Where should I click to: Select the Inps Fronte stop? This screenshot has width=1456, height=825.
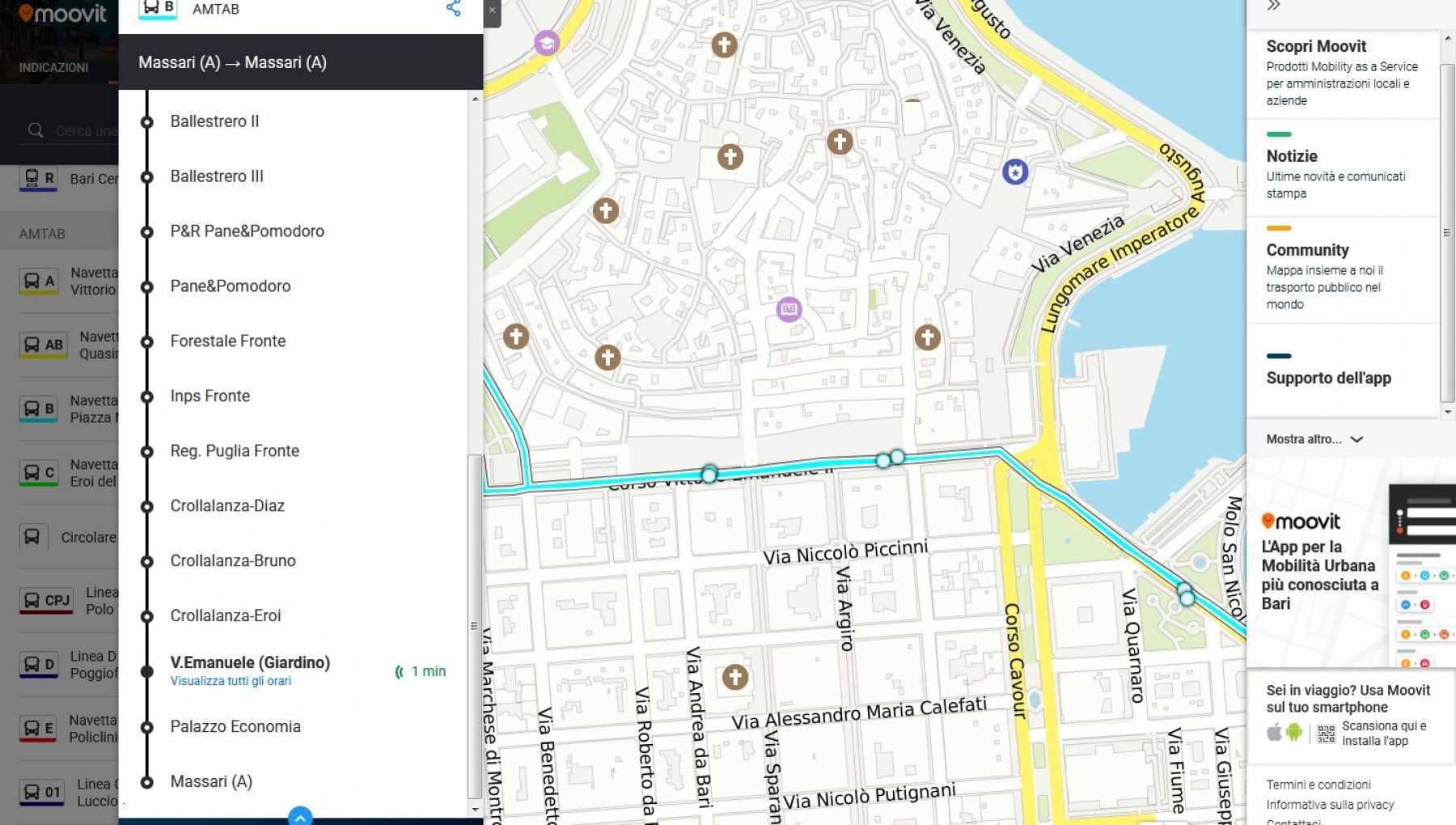pyautogui.click(x=210, y=396)
